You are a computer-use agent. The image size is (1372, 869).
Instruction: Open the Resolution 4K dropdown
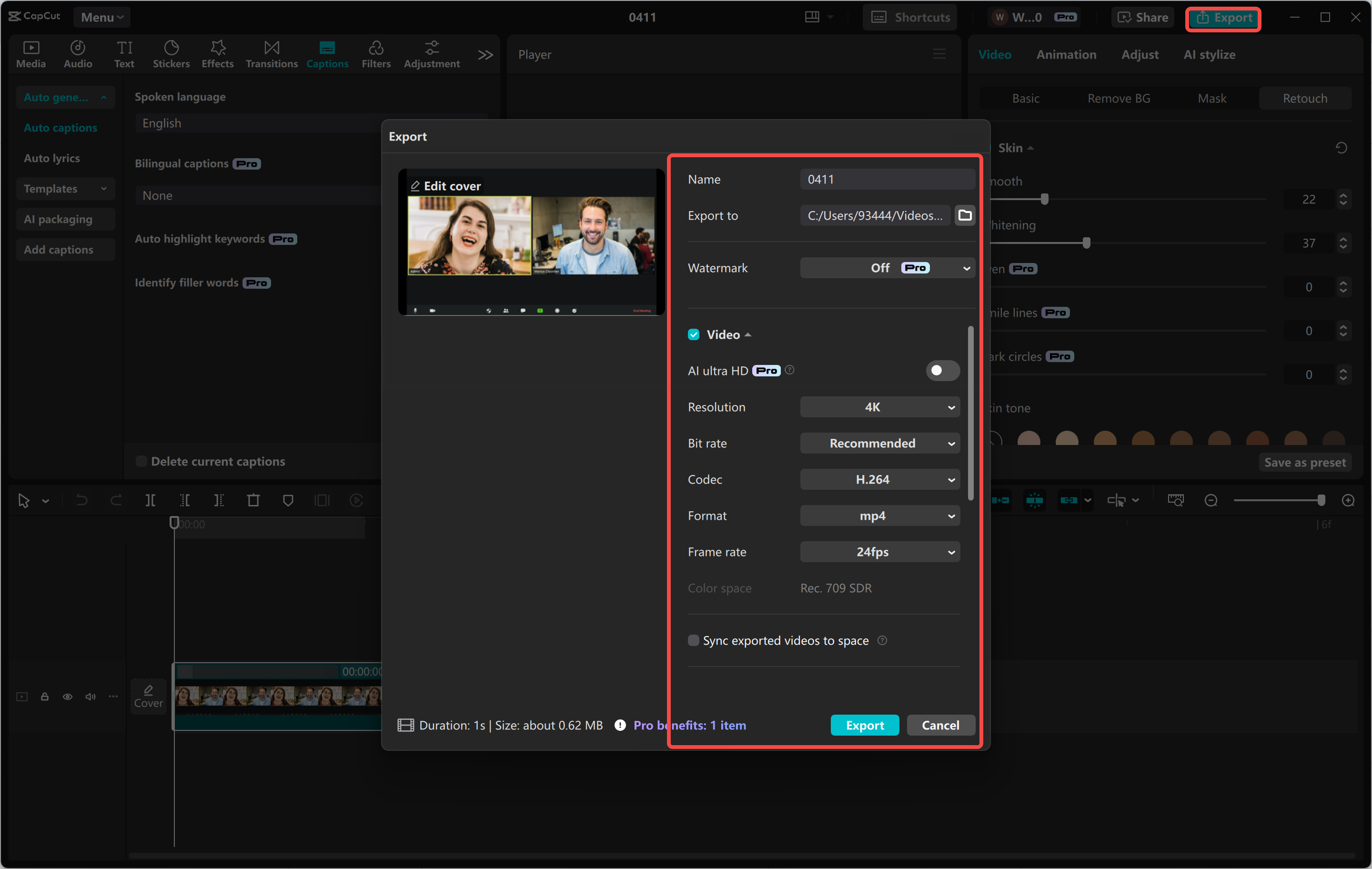click(879, 407)
